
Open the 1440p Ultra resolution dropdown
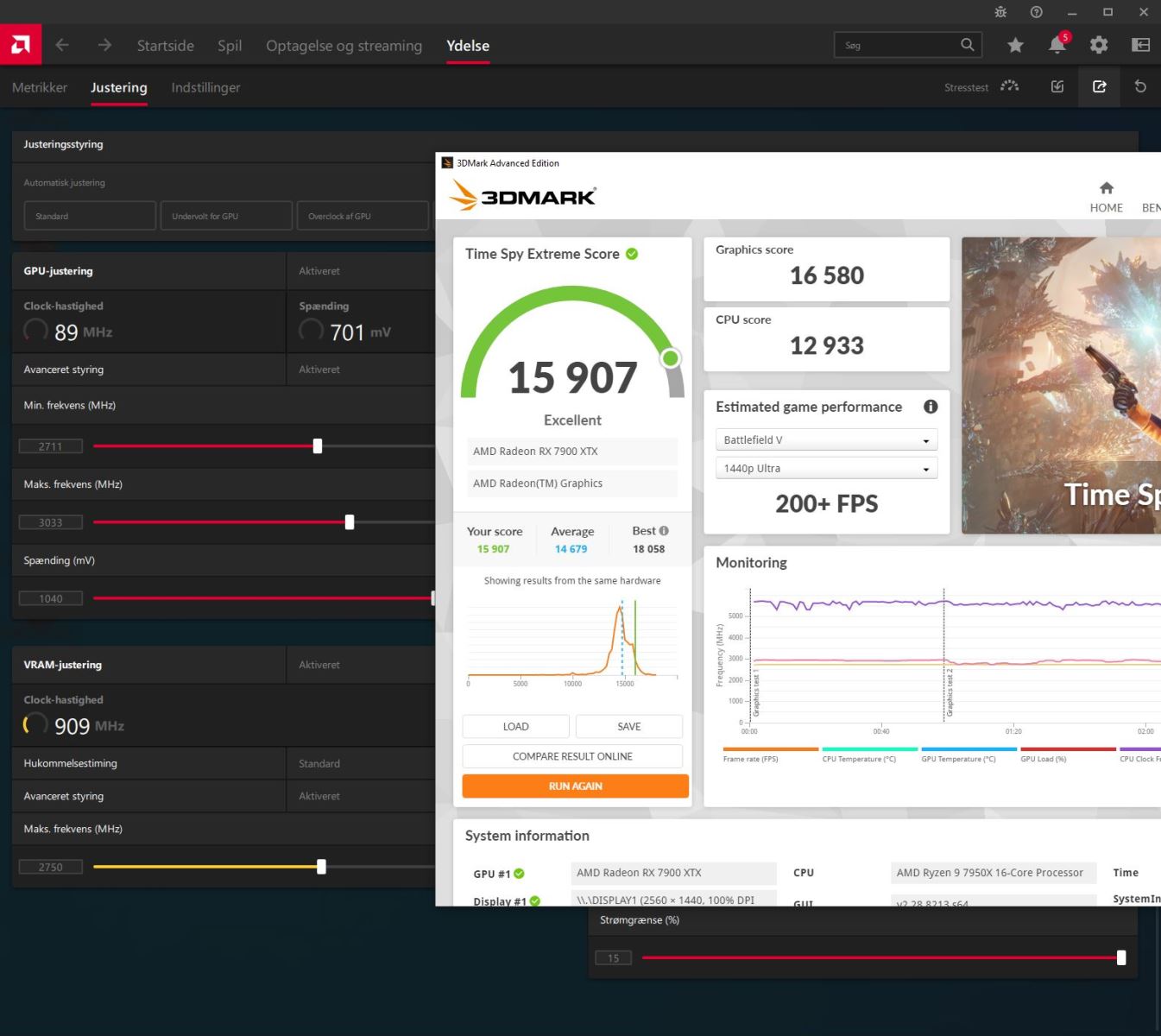(826, 468)
